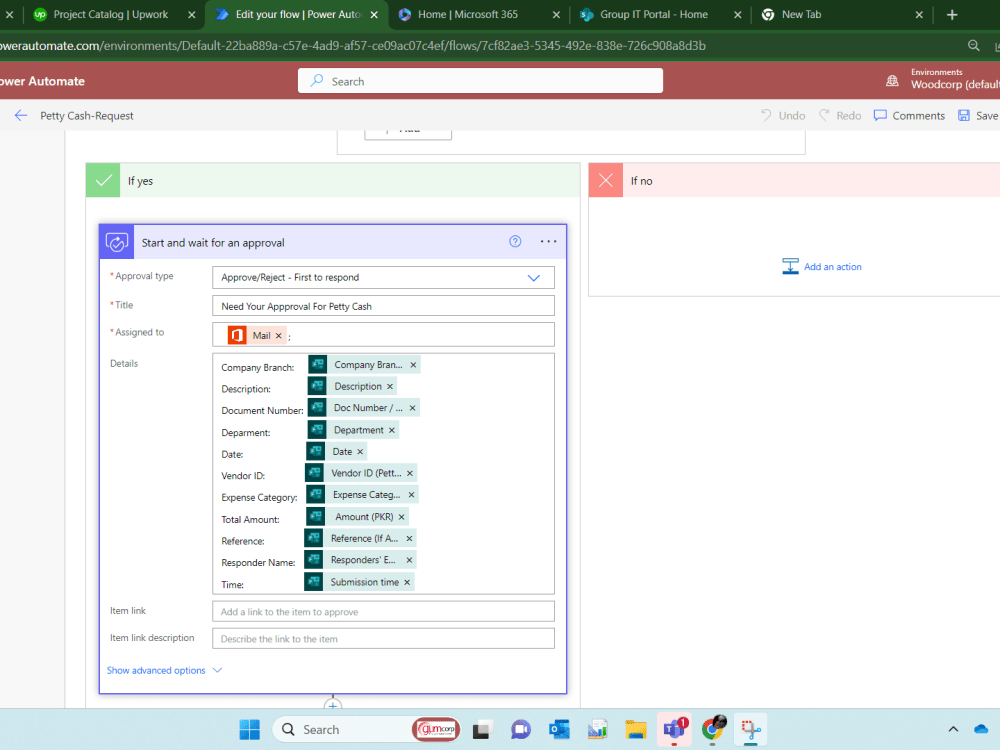Add an action in If no branch
This screenshot has height=750, width=1000.
(822, 267)
